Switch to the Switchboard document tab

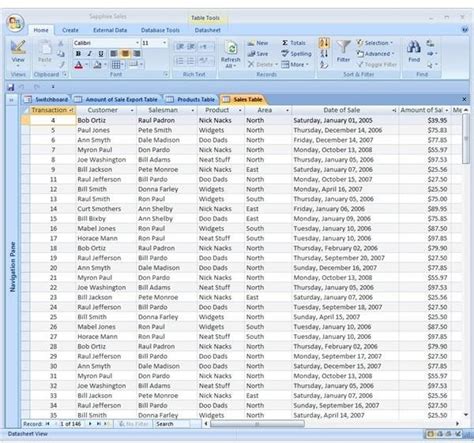click(x=47, y=100)
